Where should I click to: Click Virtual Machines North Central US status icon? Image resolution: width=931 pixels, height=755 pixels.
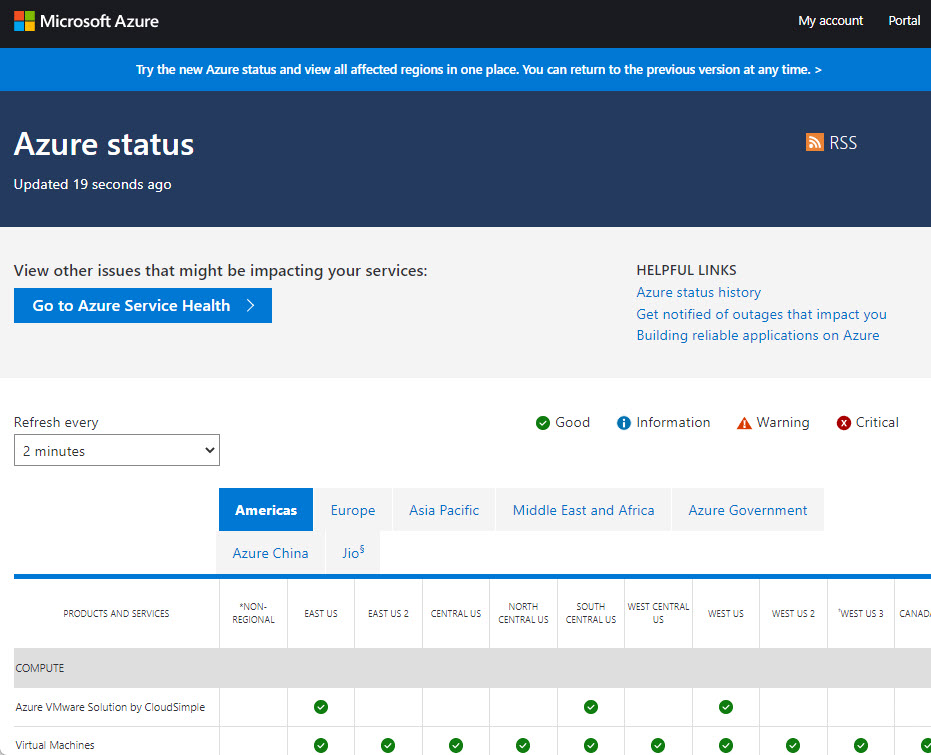pyautogui.click(x=523, y=745)
